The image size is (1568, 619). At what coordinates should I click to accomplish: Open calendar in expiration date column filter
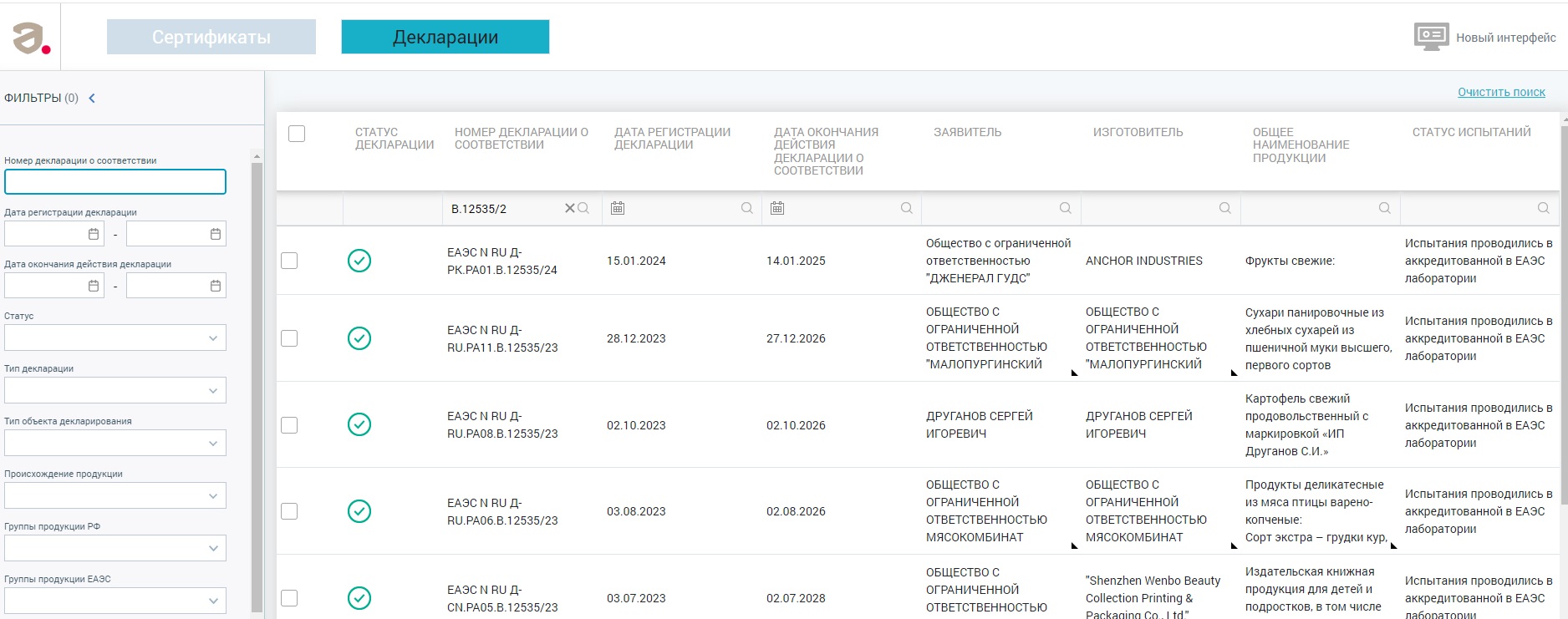(777, 208)
